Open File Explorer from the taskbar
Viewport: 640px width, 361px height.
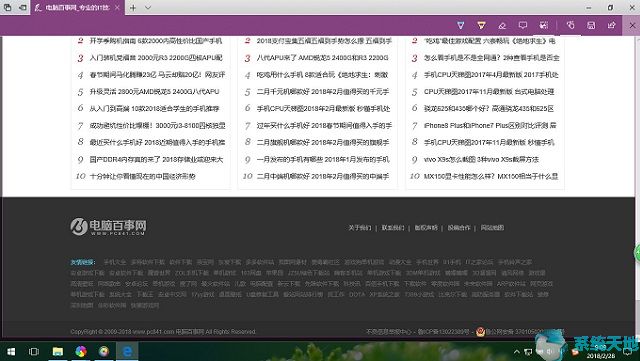coord(58,352)
